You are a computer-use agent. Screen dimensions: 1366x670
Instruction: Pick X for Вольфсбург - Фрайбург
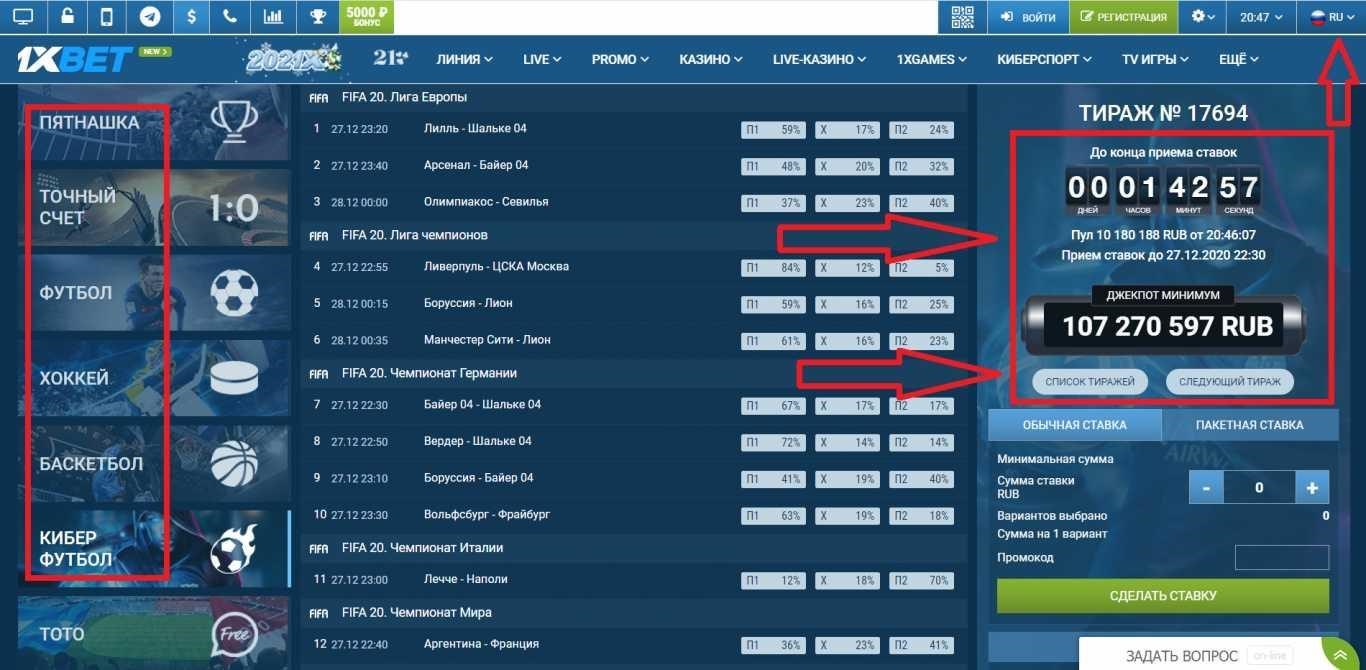(847, 516)
